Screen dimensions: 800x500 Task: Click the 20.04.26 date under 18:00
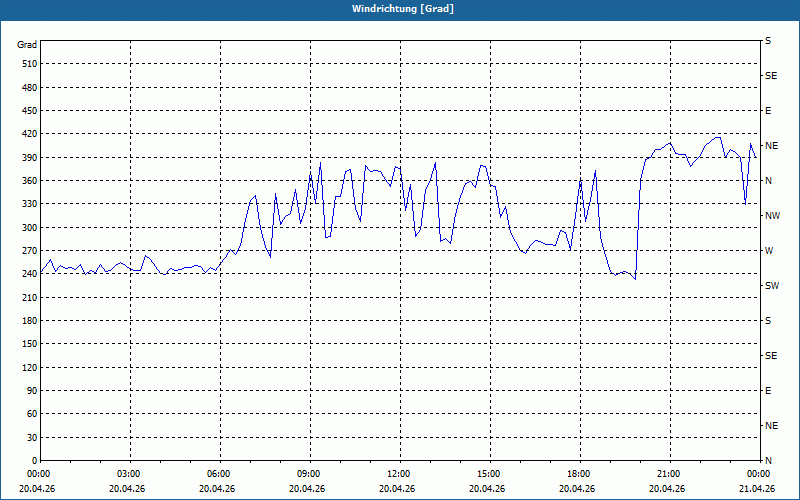pos(577,489)
